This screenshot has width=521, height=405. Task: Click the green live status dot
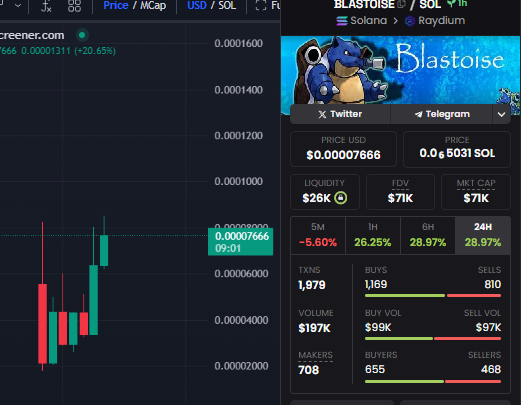[x=82, y=35]
